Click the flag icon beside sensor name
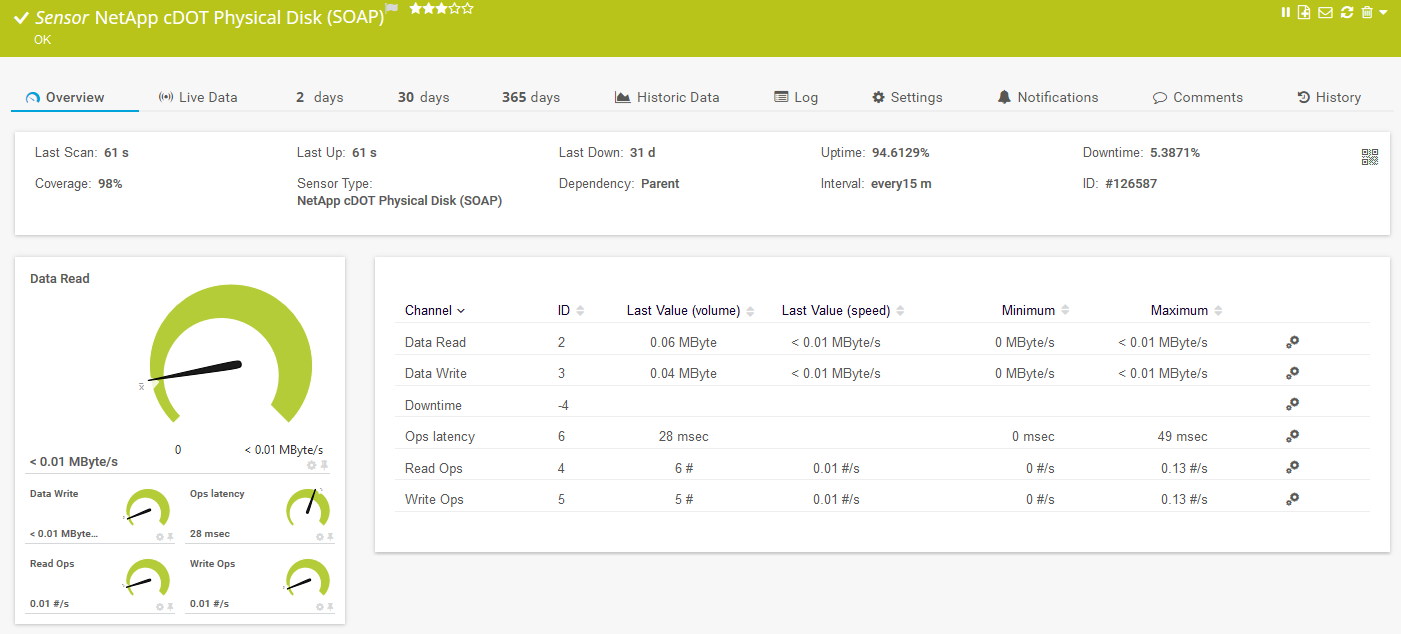 pos(392,9)
